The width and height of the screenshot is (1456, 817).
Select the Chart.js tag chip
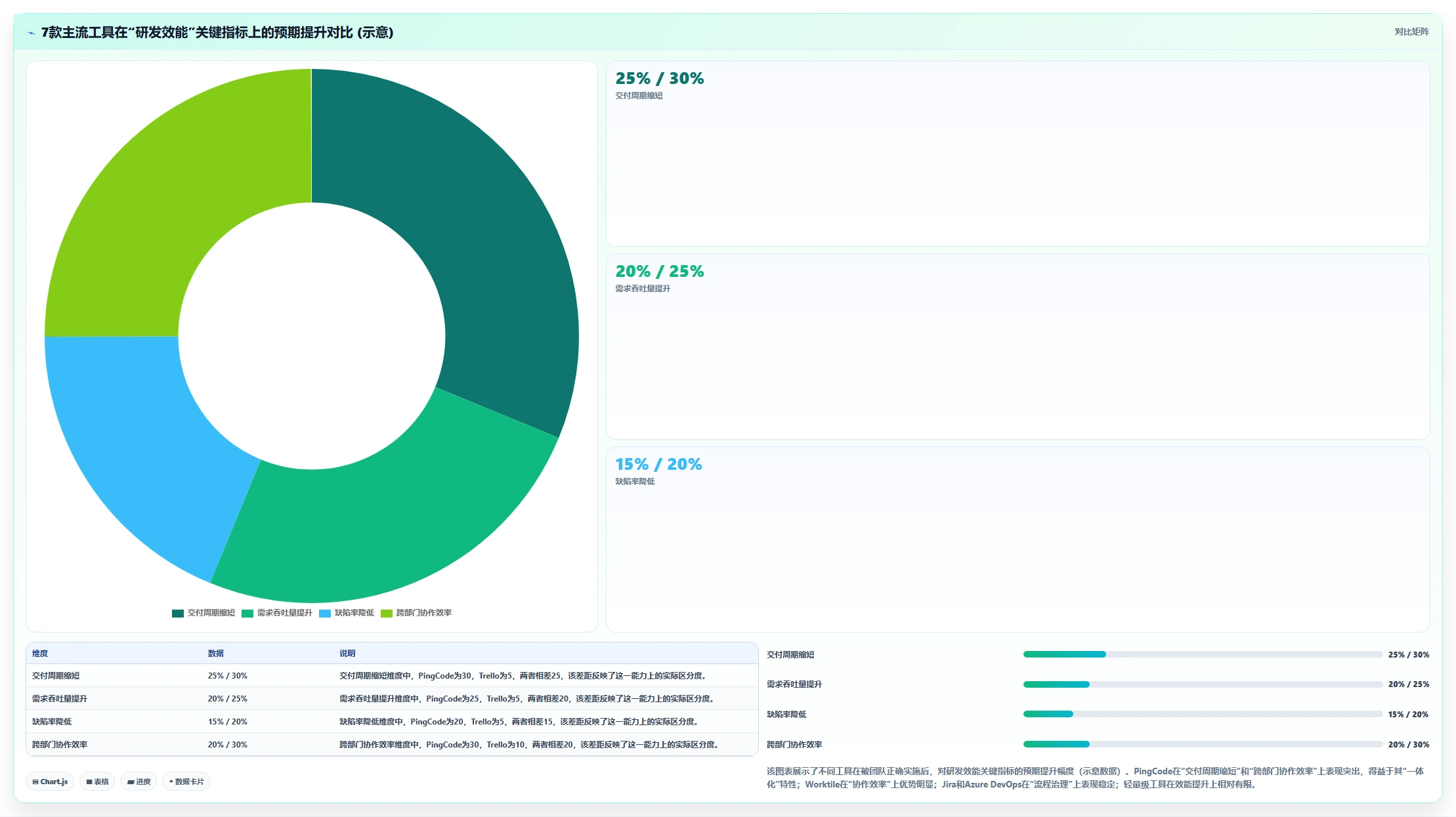pyautogui.click(x=50, y=782)
